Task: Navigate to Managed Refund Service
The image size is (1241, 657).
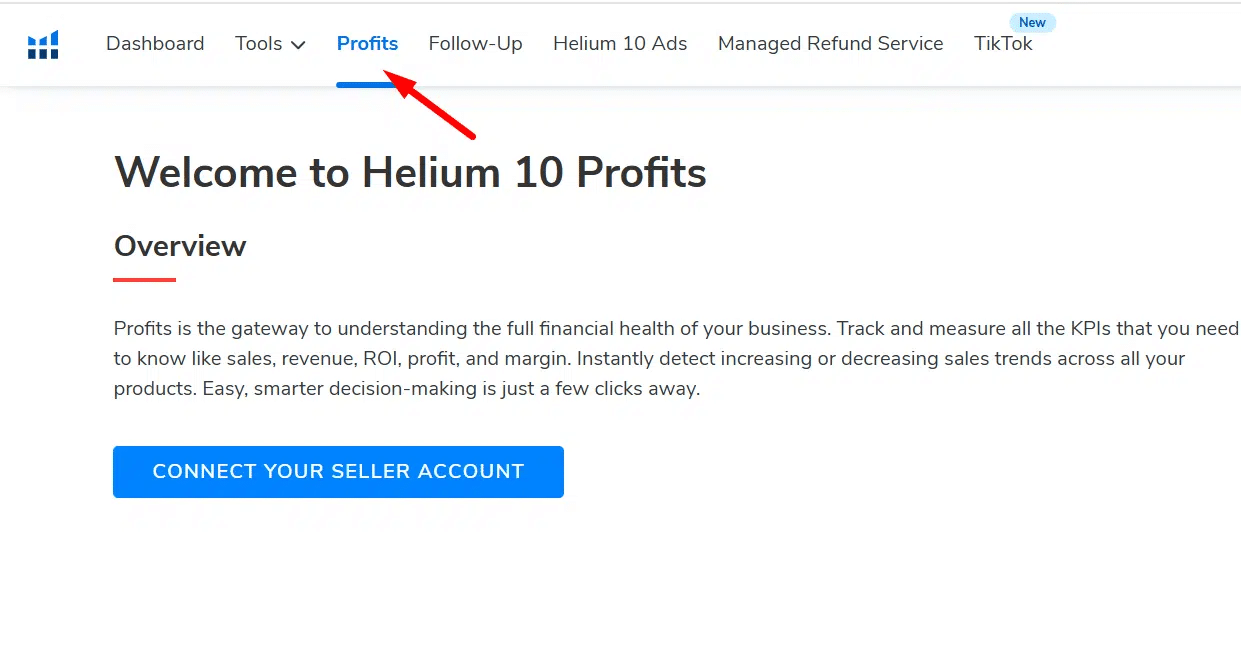Action: (830, 44)
